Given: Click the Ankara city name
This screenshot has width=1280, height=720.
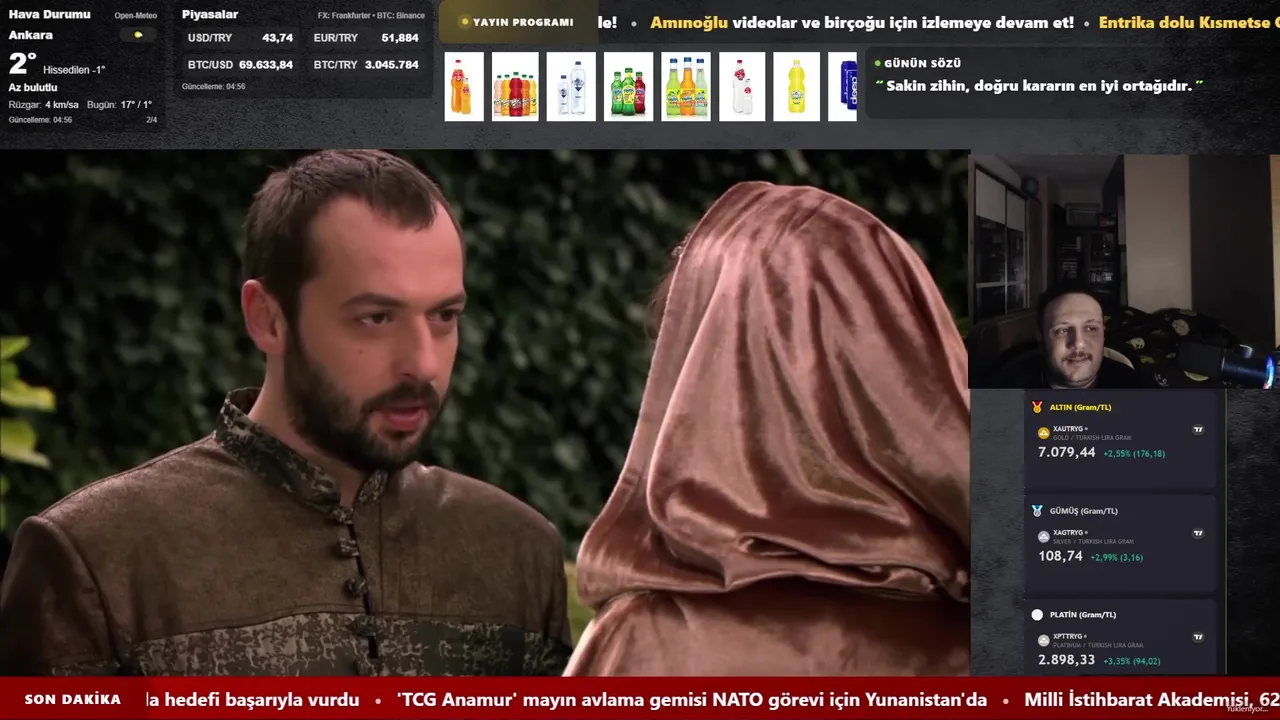Looking at the screenshot, I should [x=31, y=35].
